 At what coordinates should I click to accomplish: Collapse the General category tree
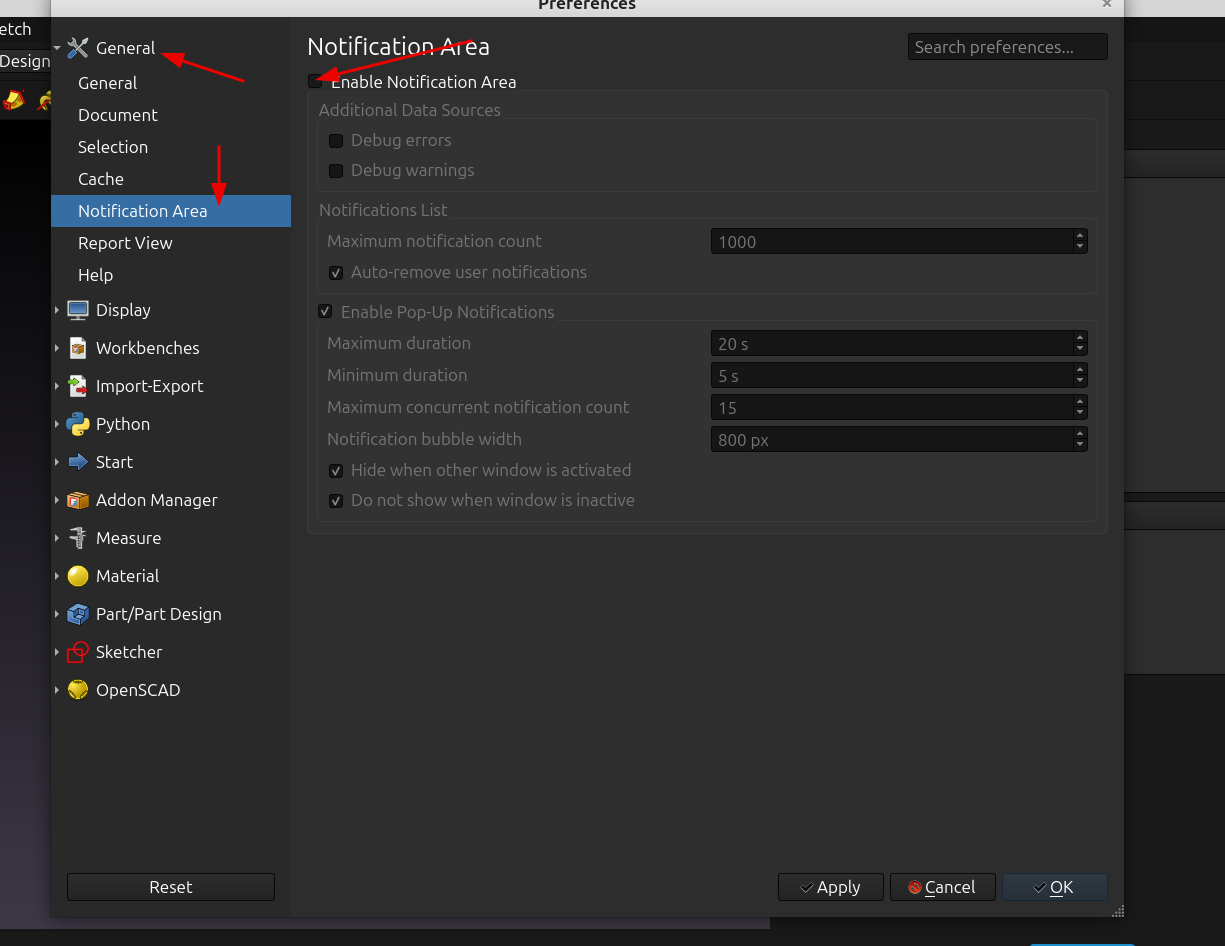[x=58, y=48]
